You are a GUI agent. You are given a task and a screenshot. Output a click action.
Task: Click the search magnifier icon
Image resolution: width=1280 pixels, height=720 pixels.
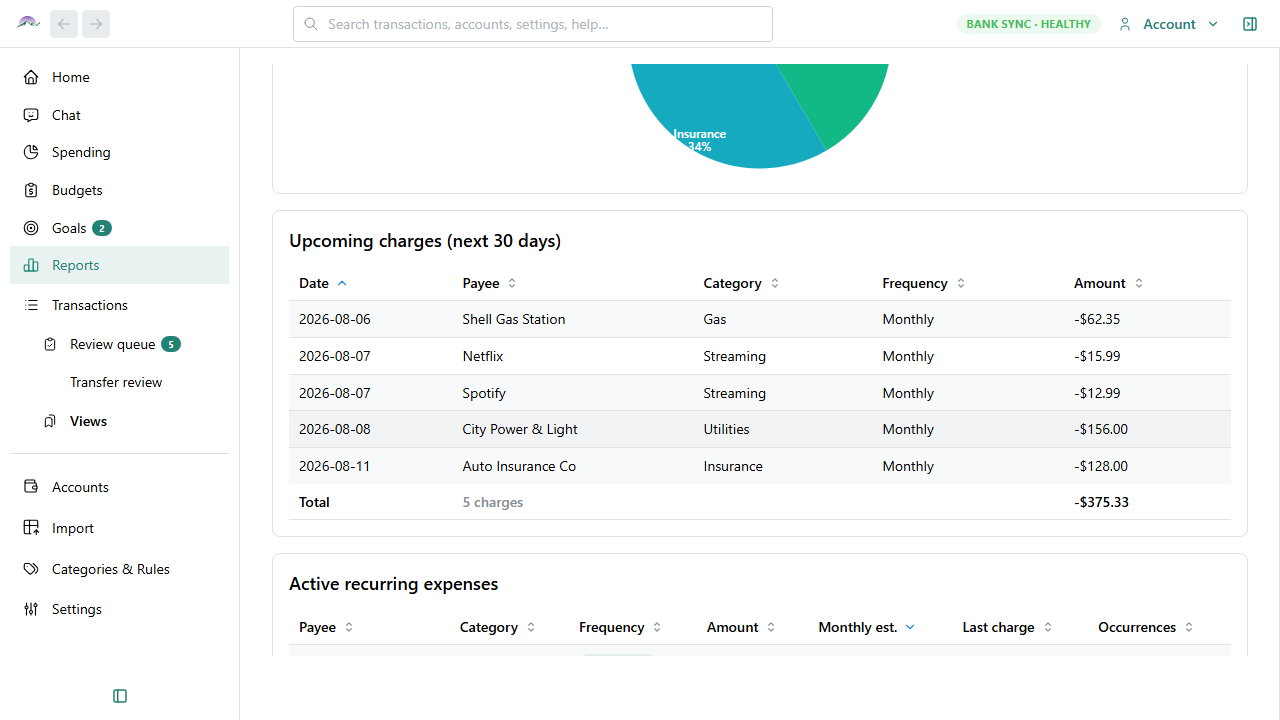311,24
